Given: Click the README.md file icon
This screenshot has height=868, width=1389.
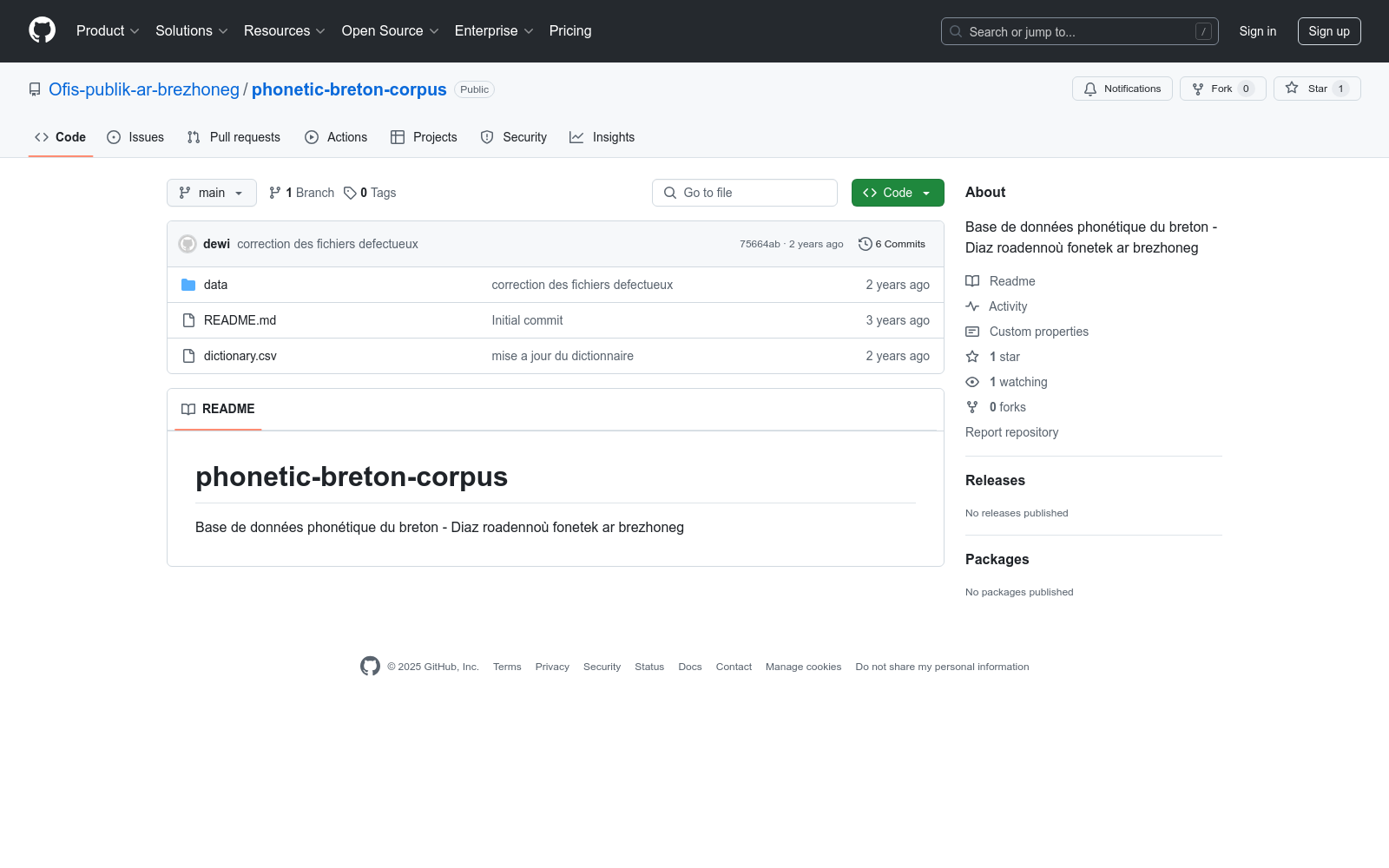Looking at the screenshot, I should [188, 320].
